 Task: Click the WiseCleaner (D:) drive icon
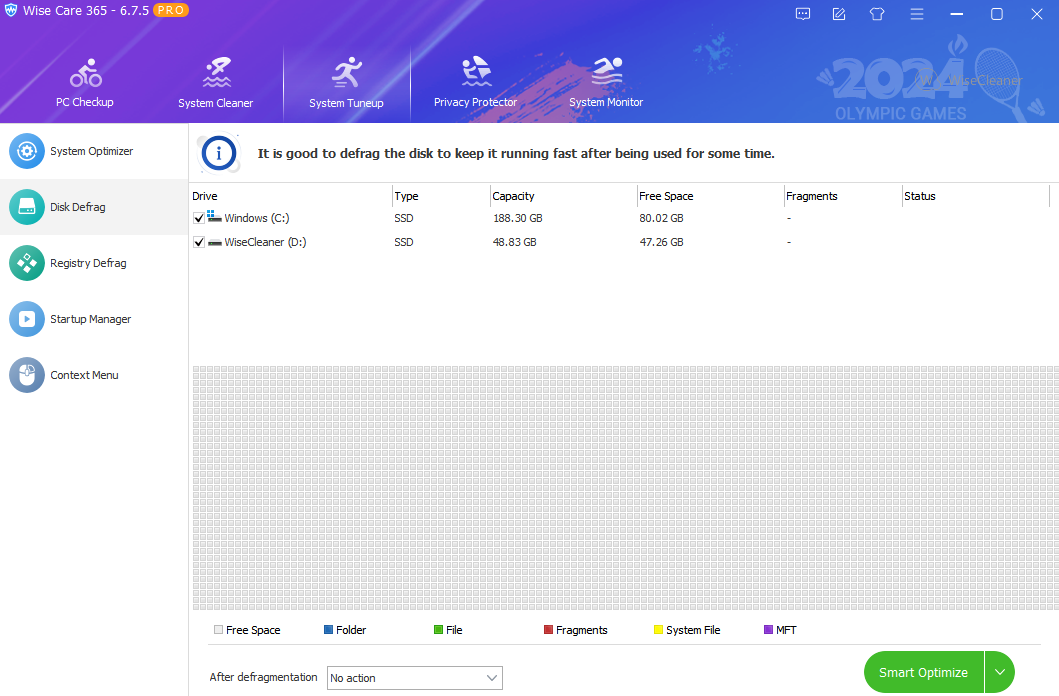click(215, 242)
